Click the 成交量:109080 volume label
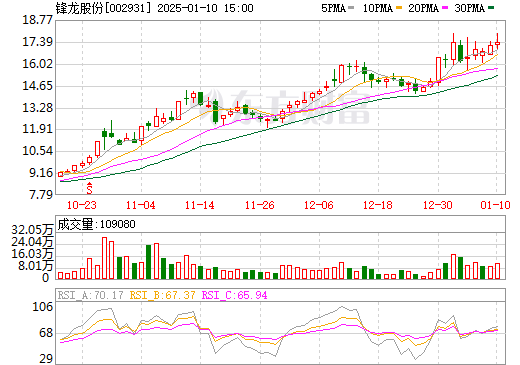The height and width of the screenshot is (365, 520). (x=97, y=224)
